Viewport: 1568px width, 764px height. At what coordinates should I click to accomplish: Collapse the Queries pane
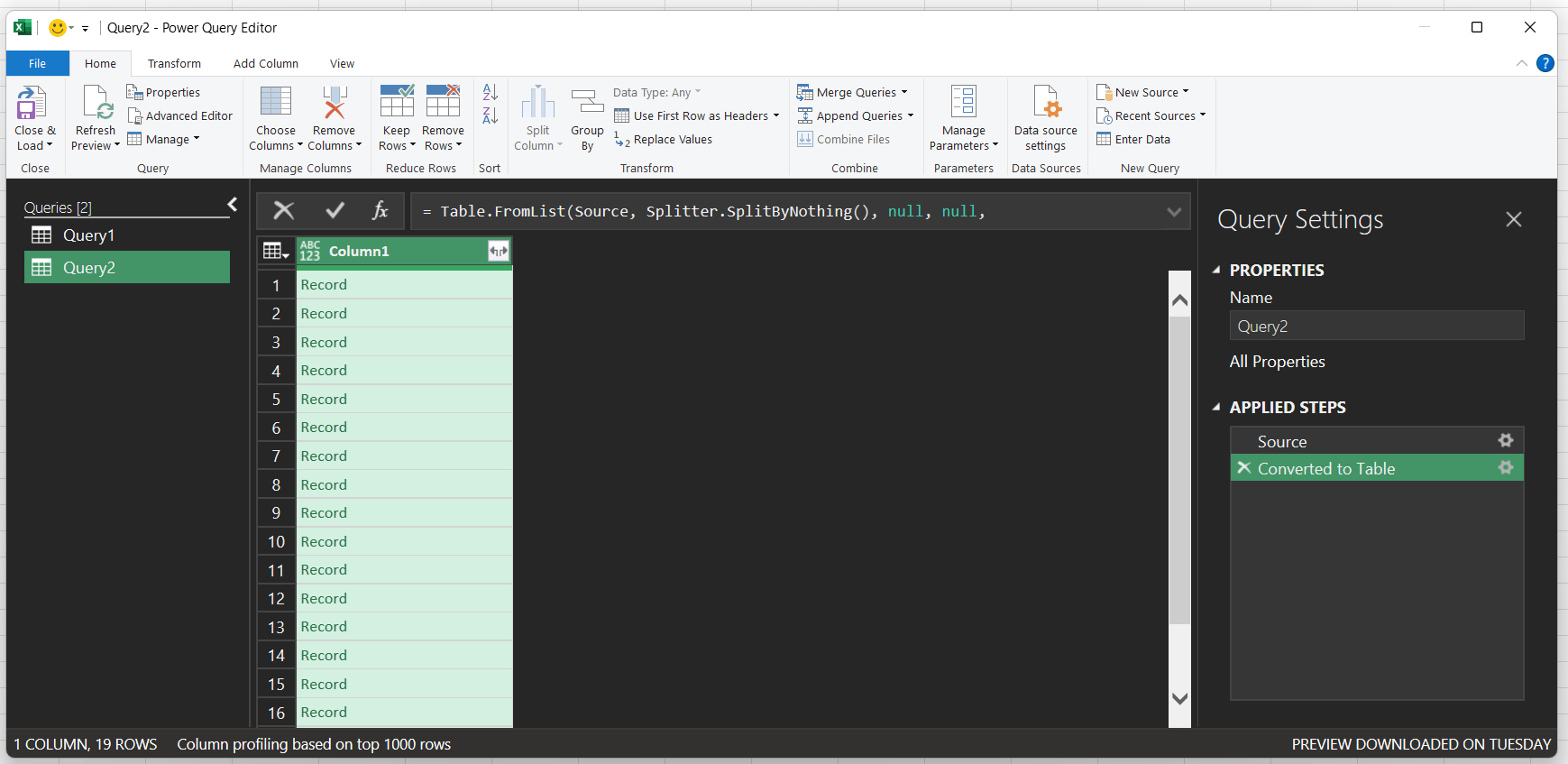233,205
